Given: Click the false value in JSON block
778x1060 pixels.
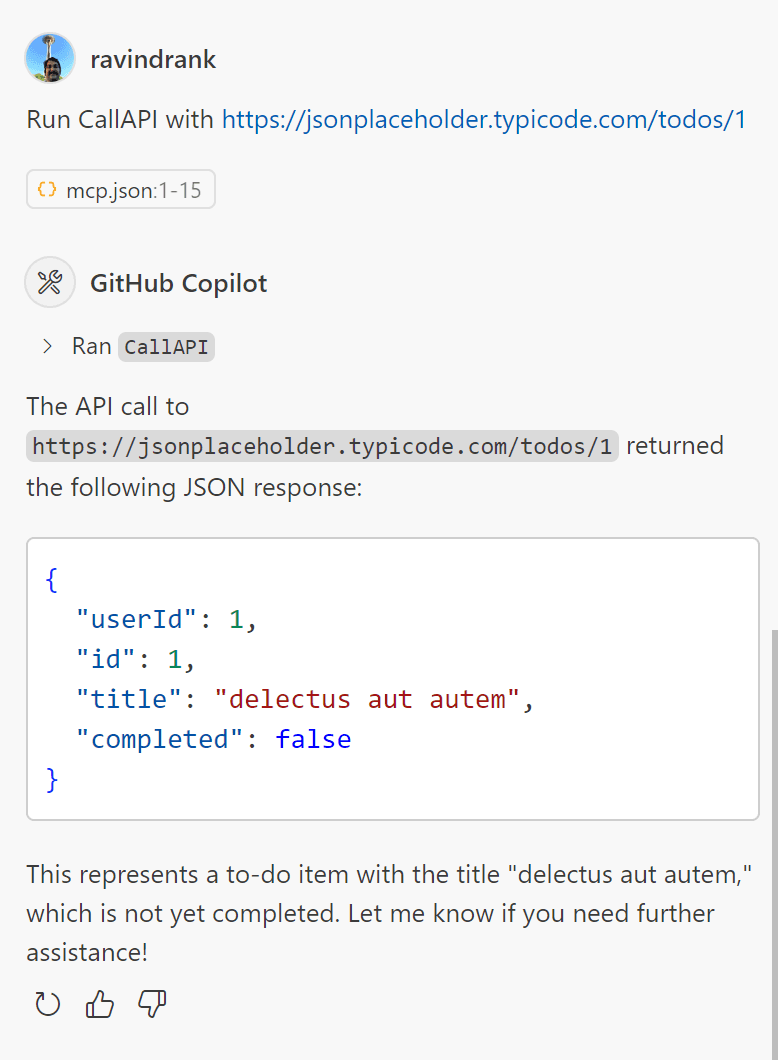Looking at the screenshot, I should (314, 739).
